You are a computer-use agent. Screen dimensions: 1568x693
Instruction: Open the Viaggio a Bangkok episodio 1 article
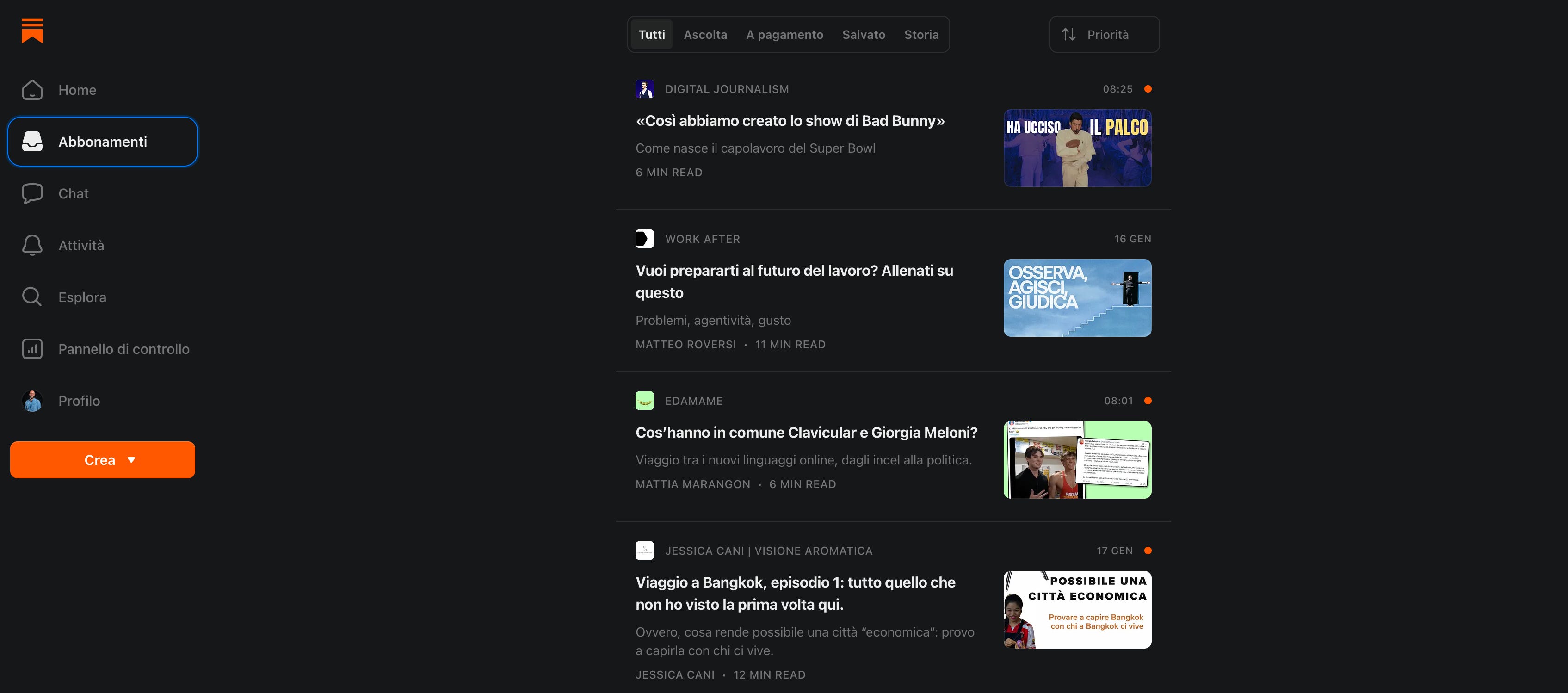click(x=796, y=593)
